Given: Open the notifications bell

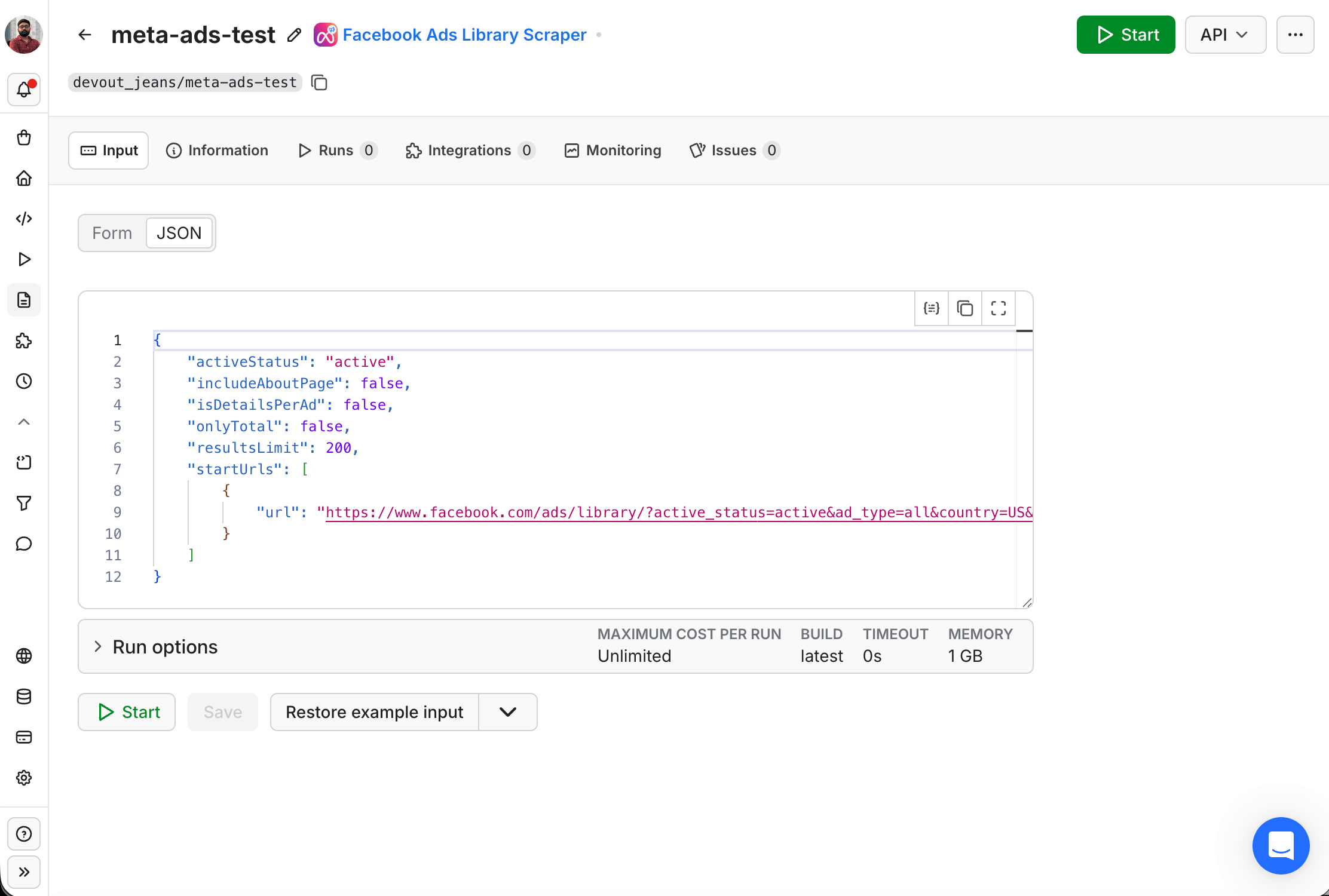Looking at the screenshot, I should pos(24,90).
